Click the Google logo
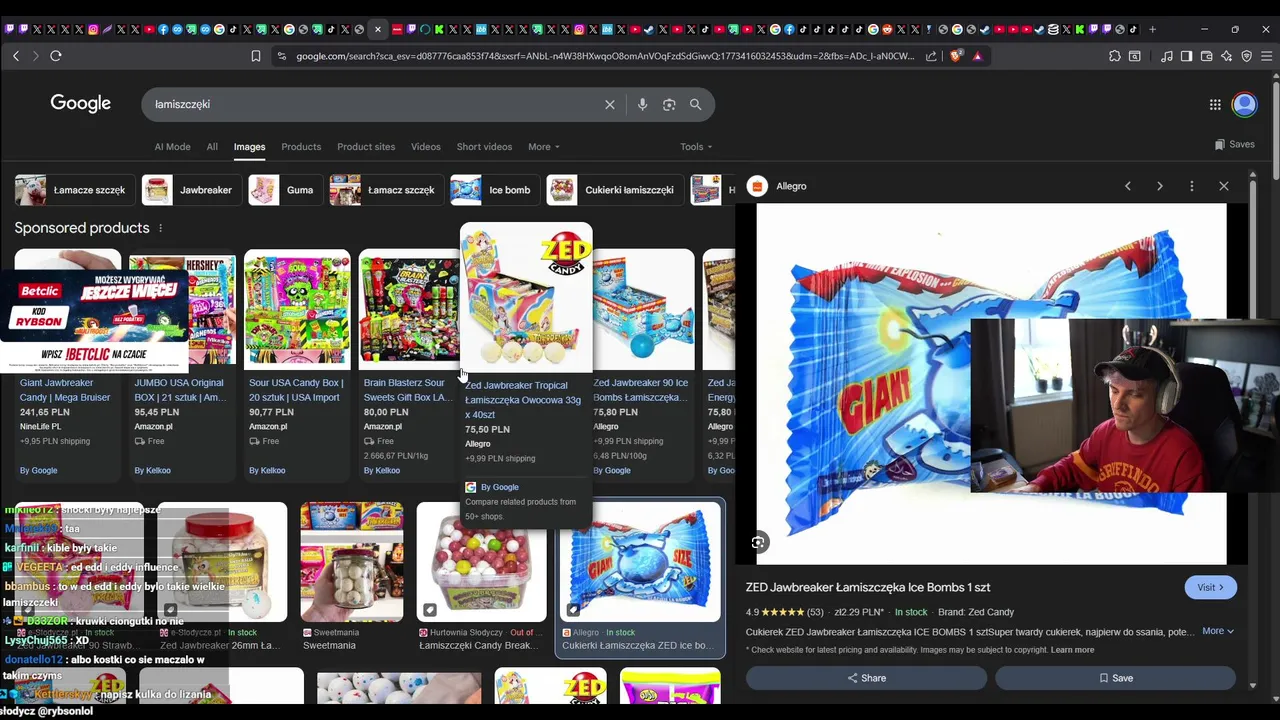 click(80, 103)
